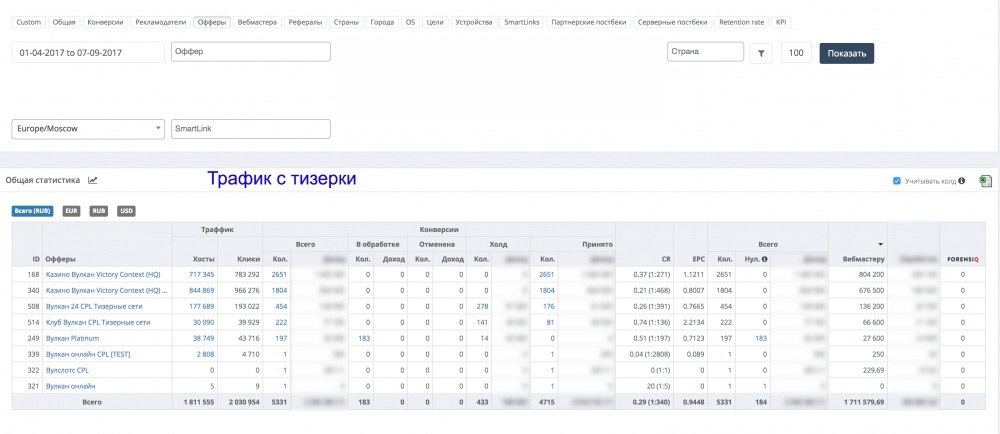Click hosts value 844 869
This screenshot has height=434, width=1000.
coord(202,291)
